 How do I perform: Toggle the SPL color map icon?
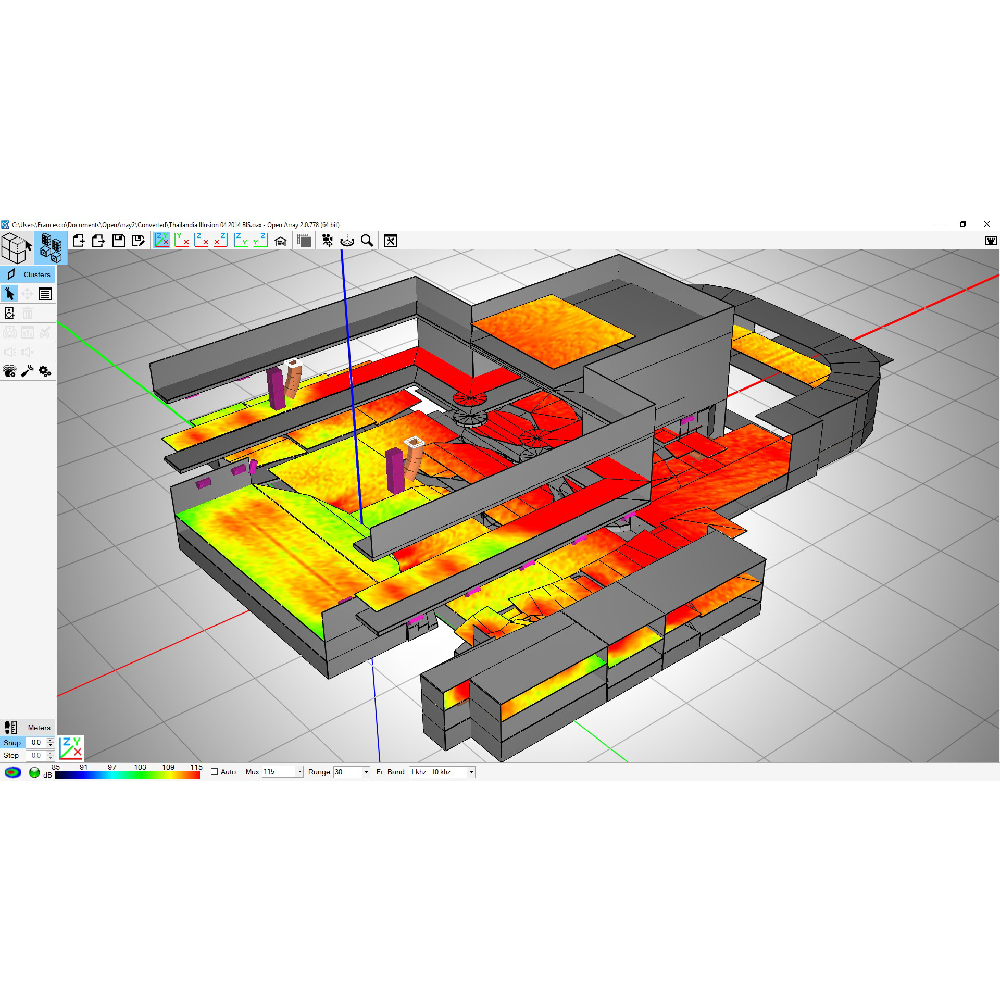tap(12, 773)
